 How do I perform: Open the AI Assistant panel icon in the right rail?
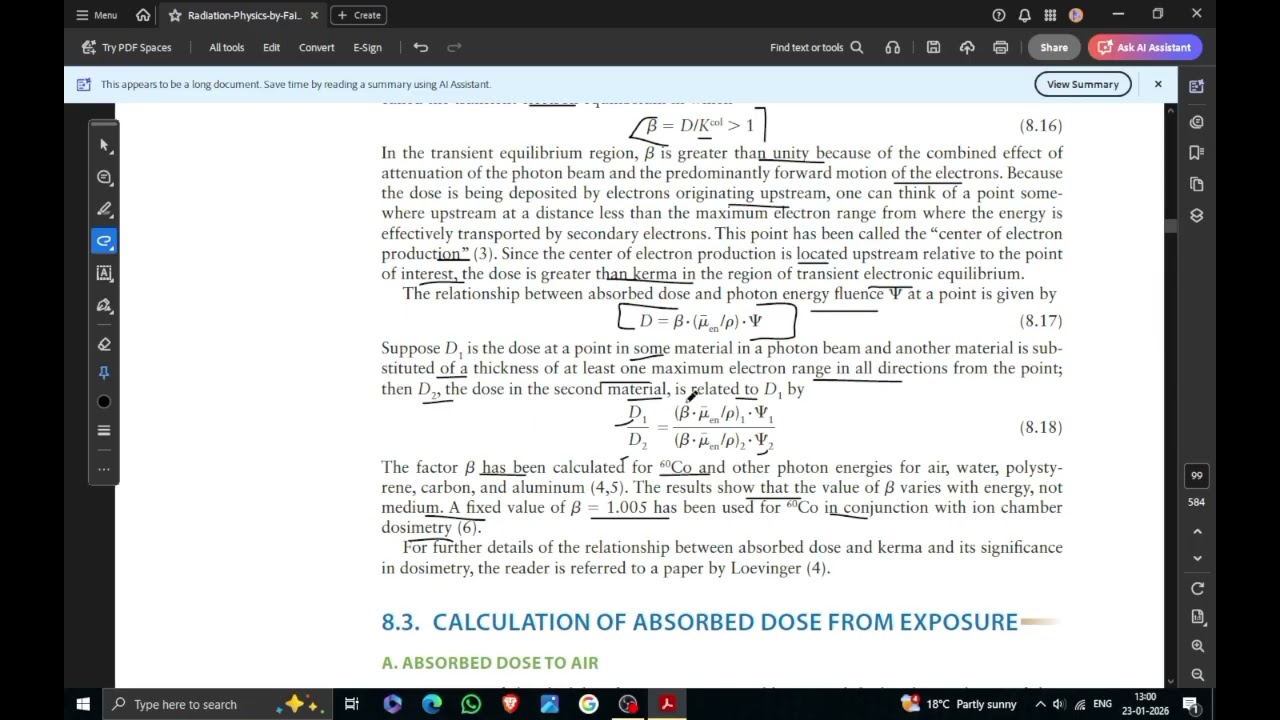(1196, 86)
